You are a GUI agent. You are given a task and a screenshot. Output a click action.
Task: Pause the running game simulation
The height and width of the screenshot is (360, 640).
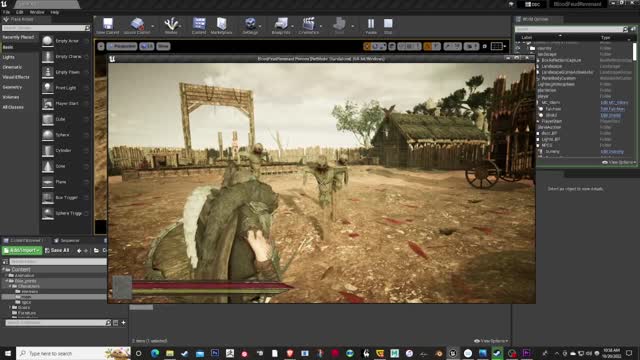[x=371, y=26]
